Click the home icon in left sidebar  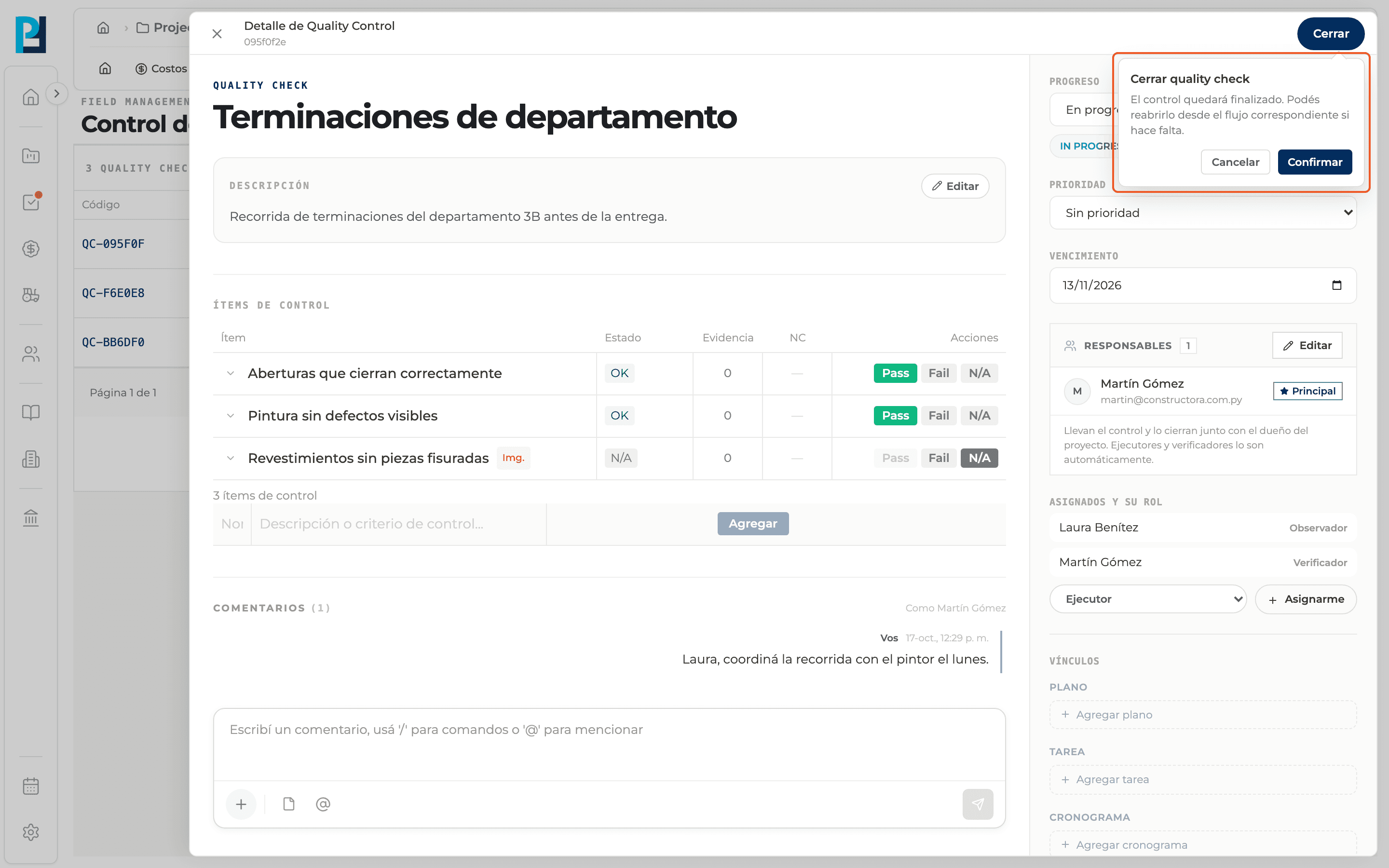[x=31, y=97]
